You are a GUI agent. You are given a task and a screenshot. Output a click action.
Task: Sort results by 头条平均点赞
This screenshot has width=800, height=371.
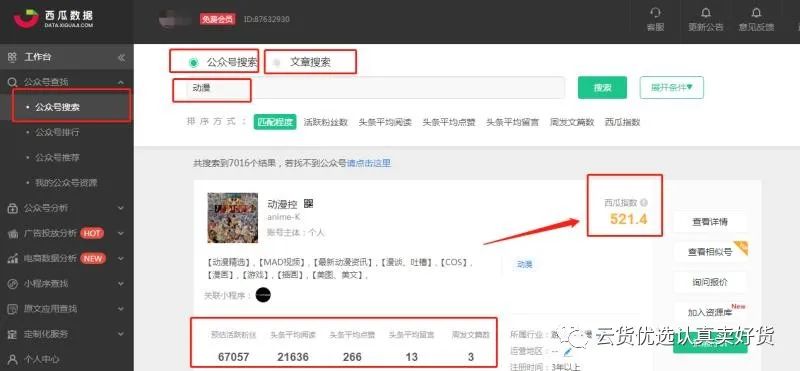448,122
